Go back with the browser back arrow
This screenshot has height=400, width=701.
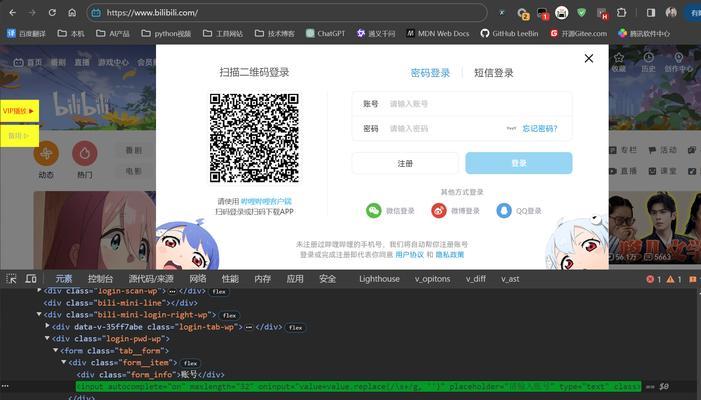(13, 13)
